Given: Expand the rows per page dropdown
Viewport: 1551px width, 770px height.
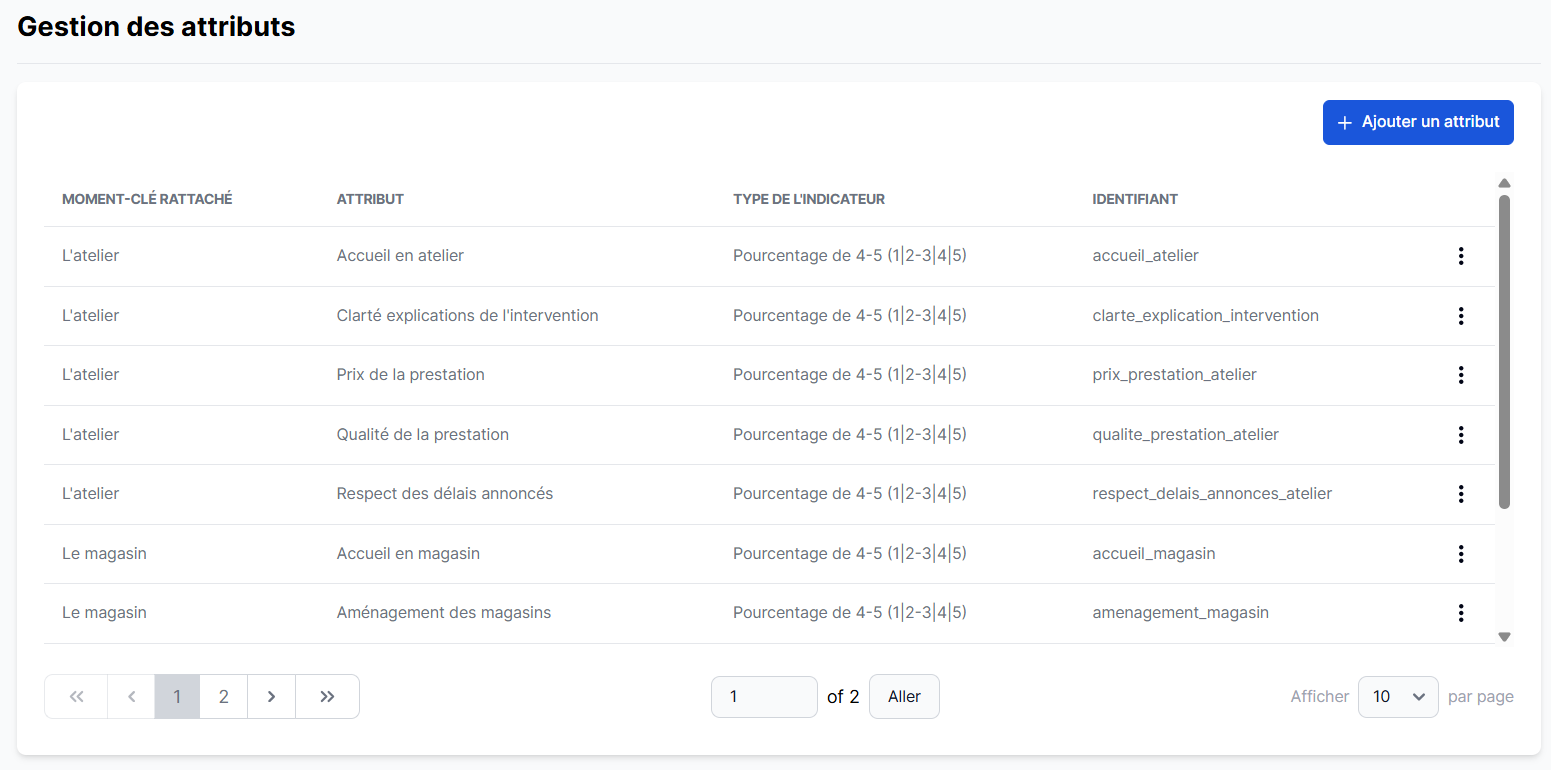Looking at the screenshot, I should point(1397,697).
